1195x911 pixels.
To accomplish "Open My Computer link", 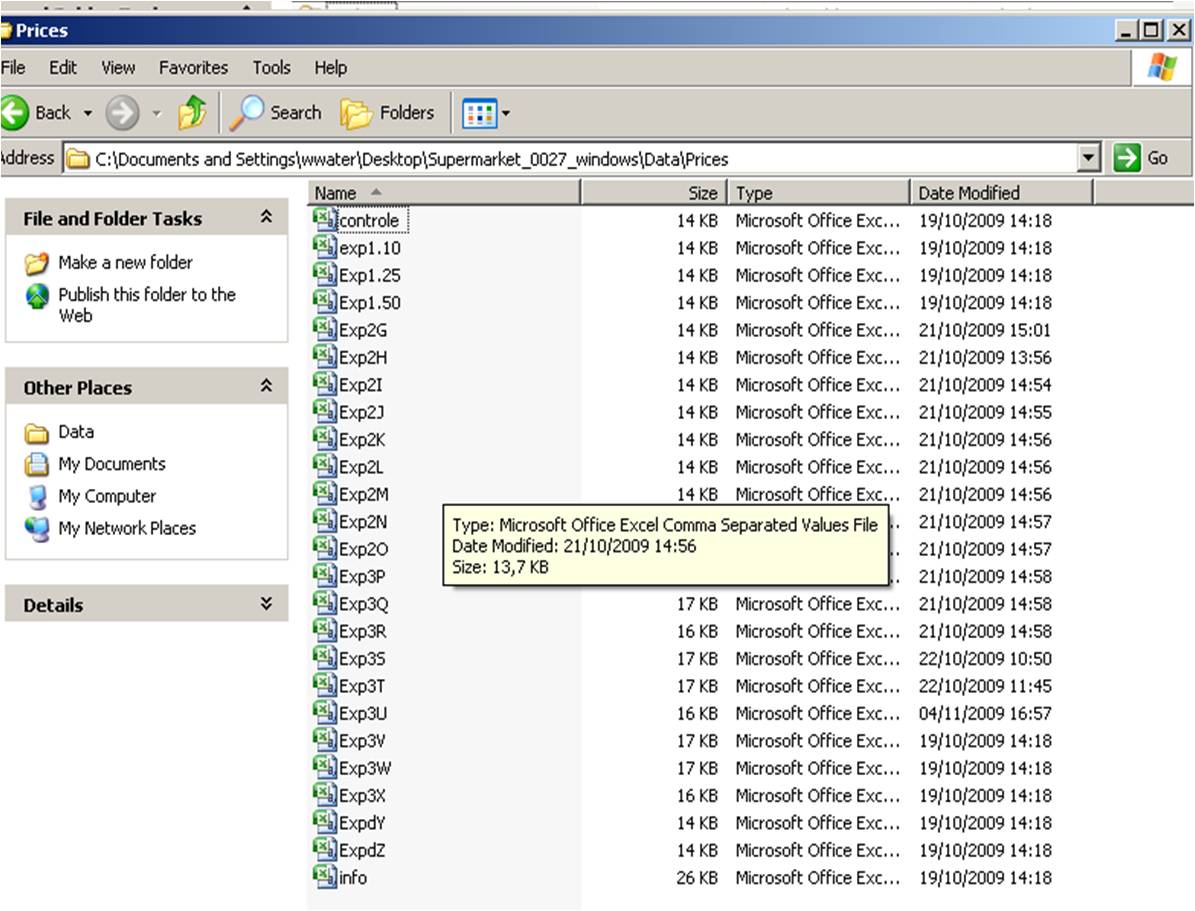I will tap(107, 496).
